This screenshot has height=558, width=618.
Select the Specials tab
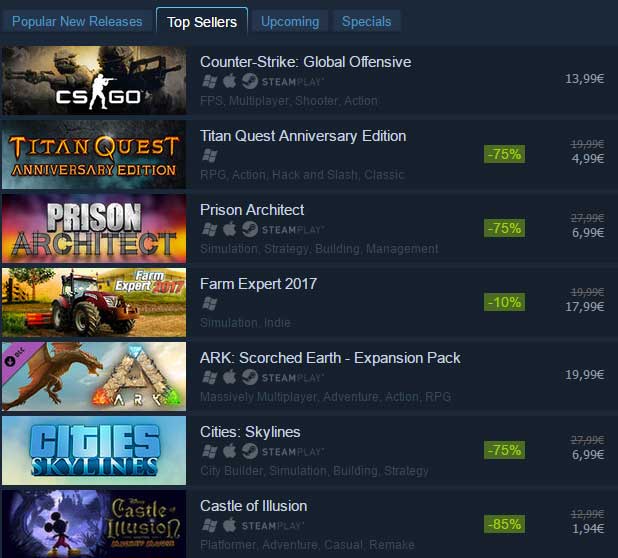(367, 21)
